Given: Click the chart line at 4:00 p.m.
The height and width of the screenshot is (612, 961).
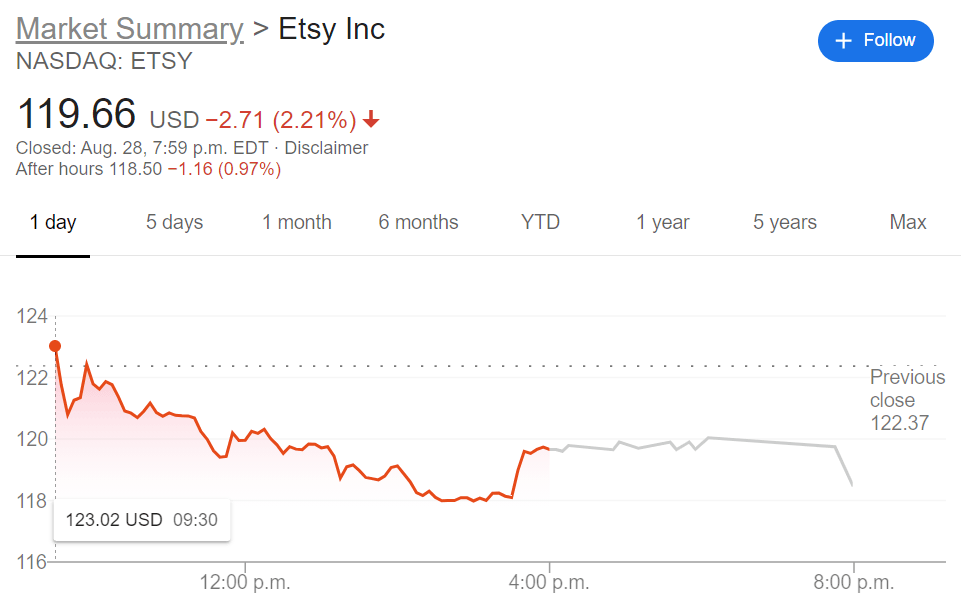Looking at the screenshot, I should pyautogui.click(x=549, y=448).
